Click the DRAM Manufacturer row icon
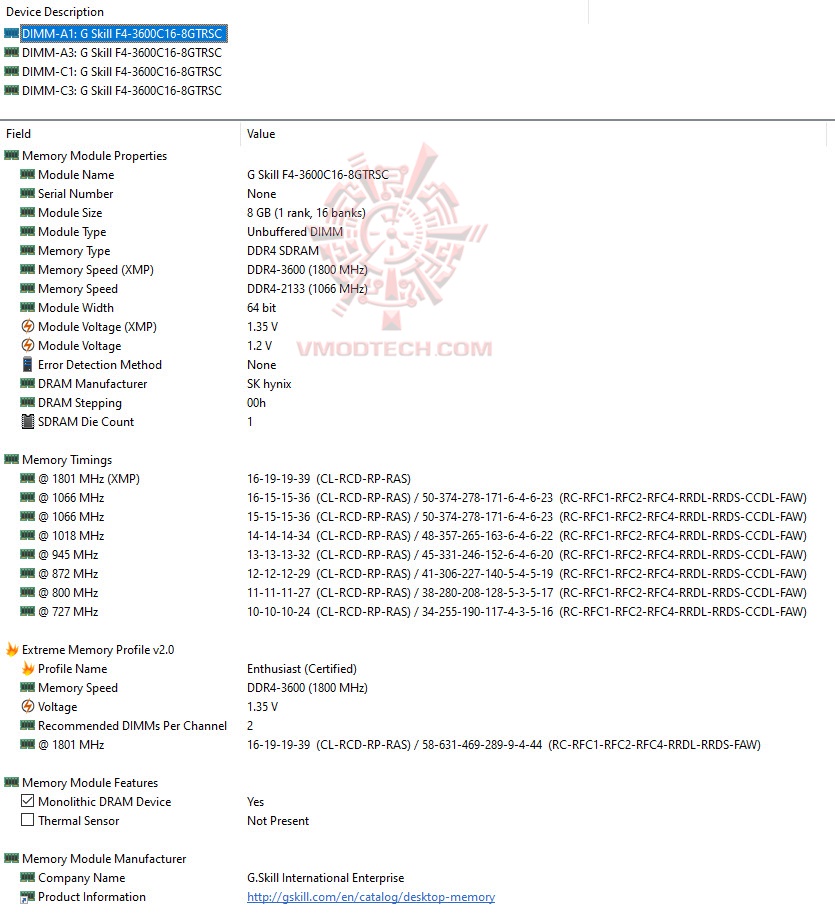Image resolution: width=835 pixels, height=913 pixels. pyautogui.click(x=27, y=384)
